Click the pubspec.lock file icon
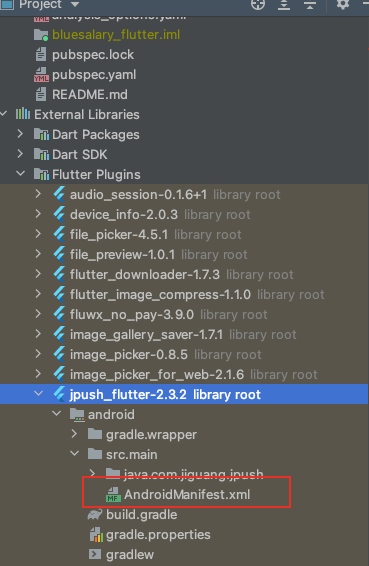The image size is (369, 566). tap(41, 55)
